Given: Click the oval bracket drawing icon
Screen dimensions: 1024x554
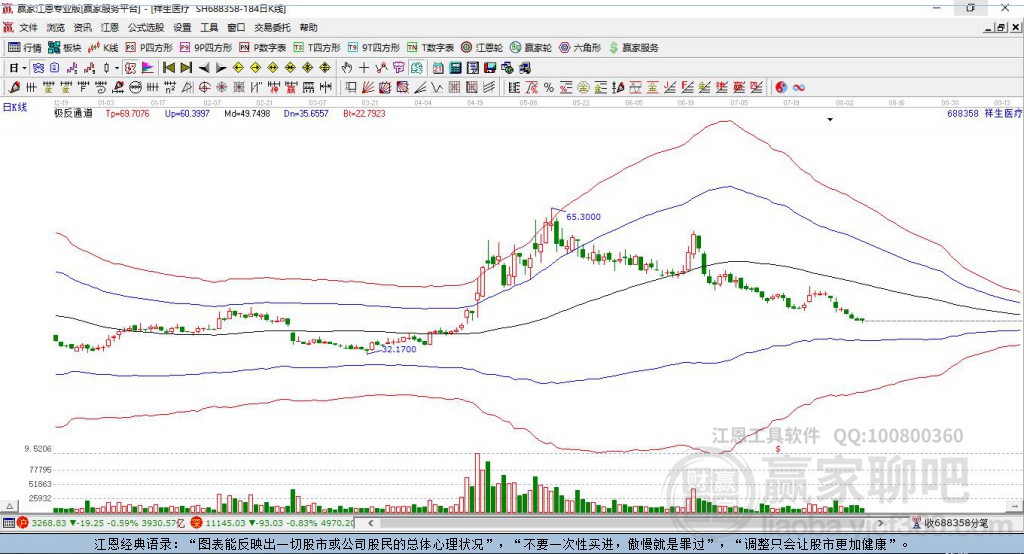Looking at the screenshot, I should point(135,88).
